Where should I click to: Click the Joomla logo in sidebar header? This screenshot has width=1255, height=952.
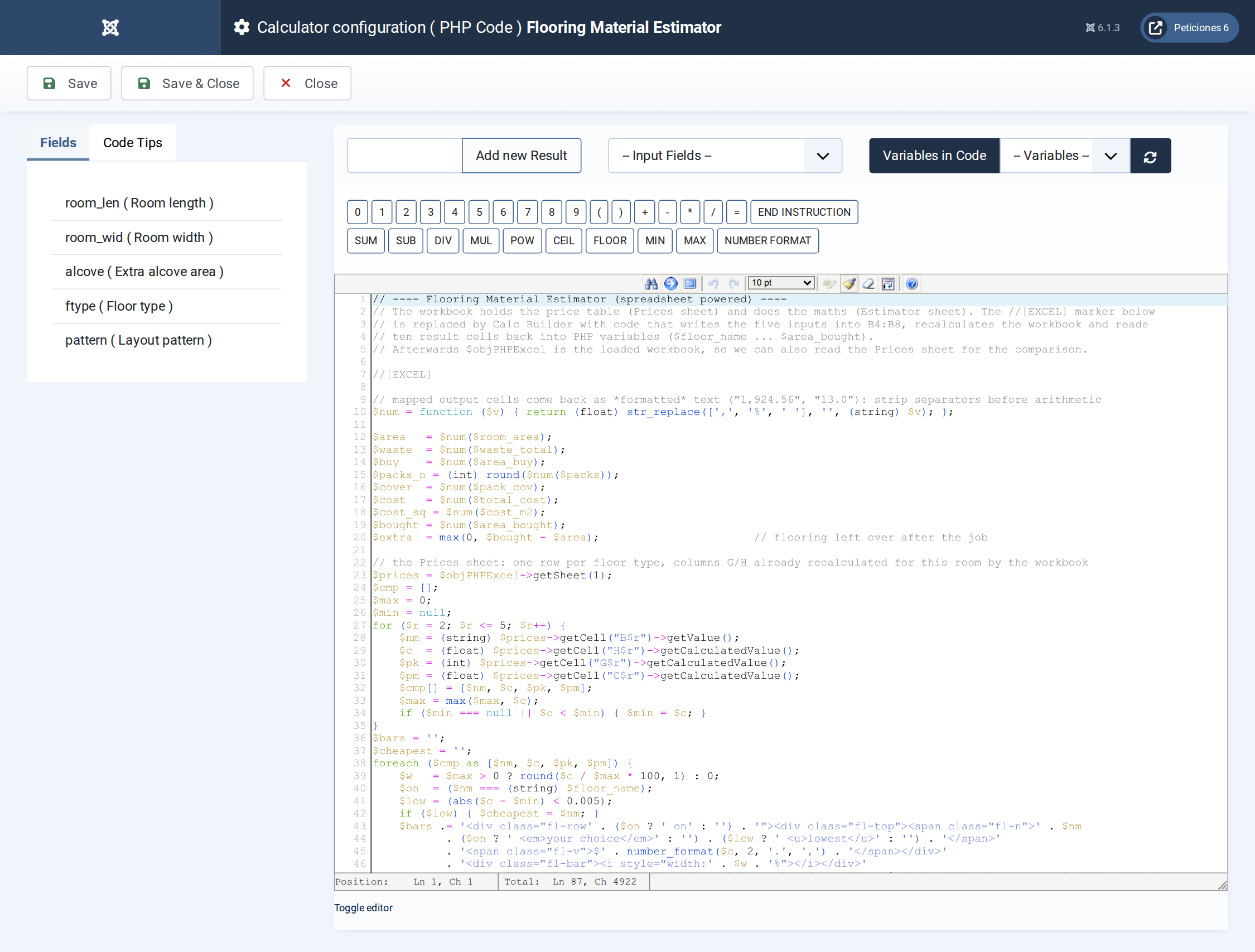click(110, 27)
